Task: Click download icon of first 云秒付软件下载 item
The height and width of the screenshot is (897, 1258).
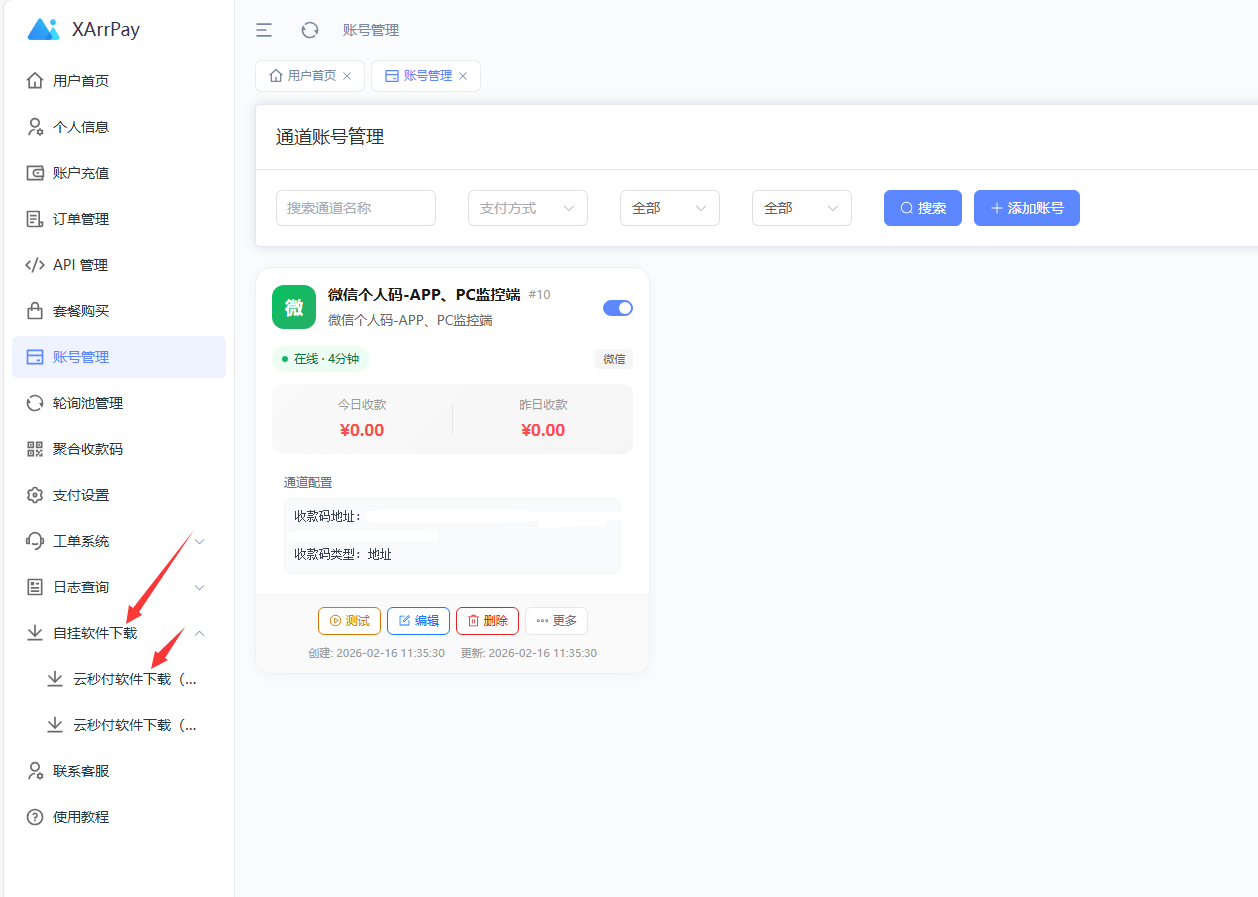Action: 55,679
